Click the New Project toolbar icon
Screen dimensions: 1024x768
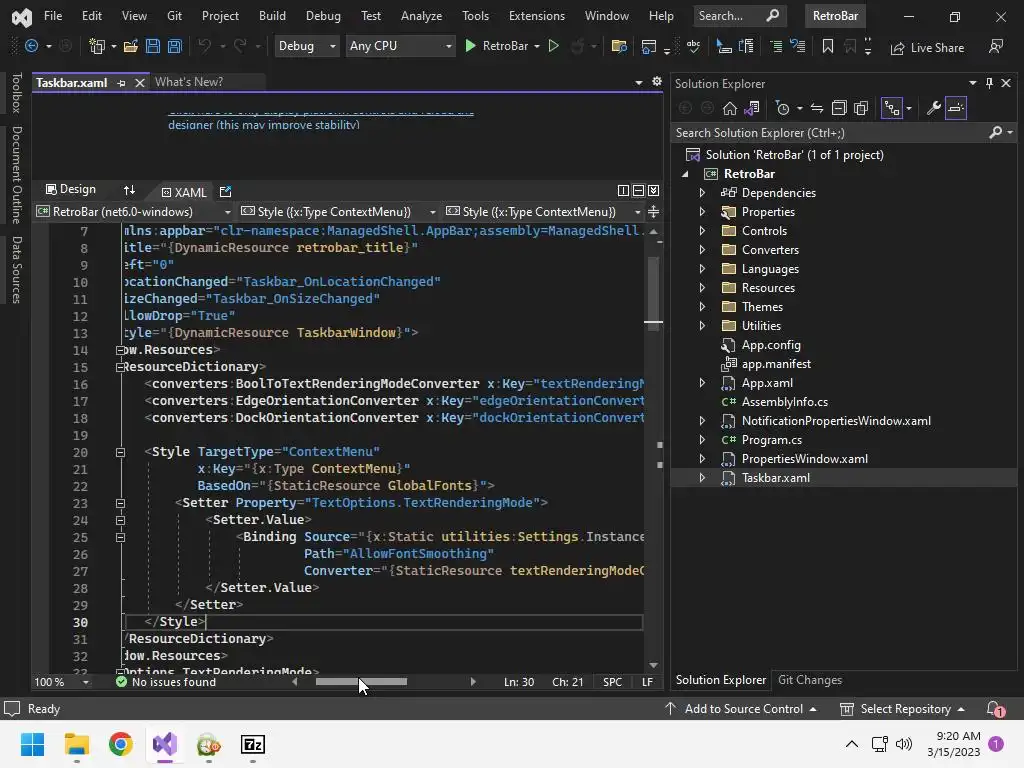(97, 46)
